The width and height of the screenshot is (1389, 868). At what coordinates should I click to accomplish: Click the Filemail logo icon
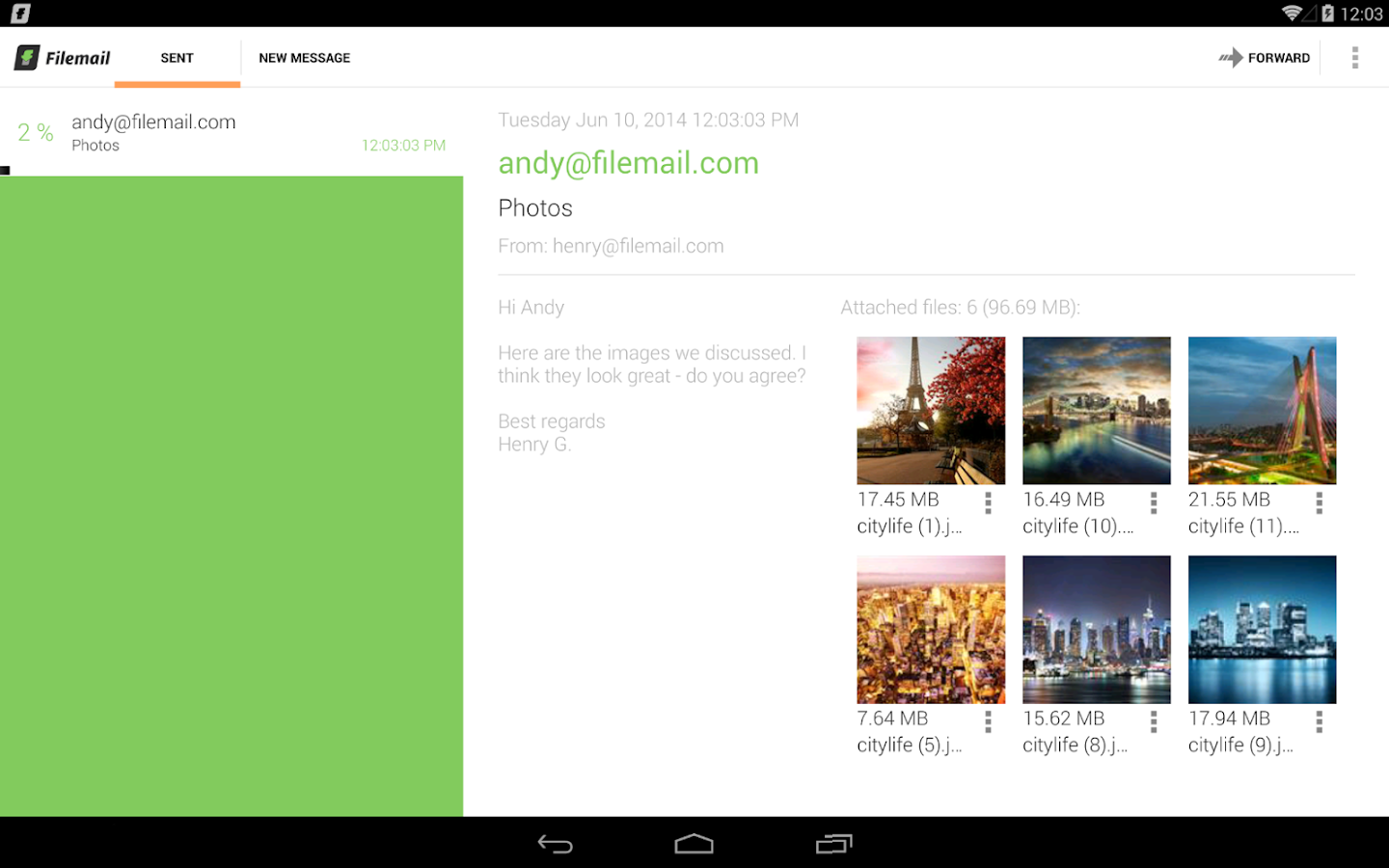28,57
